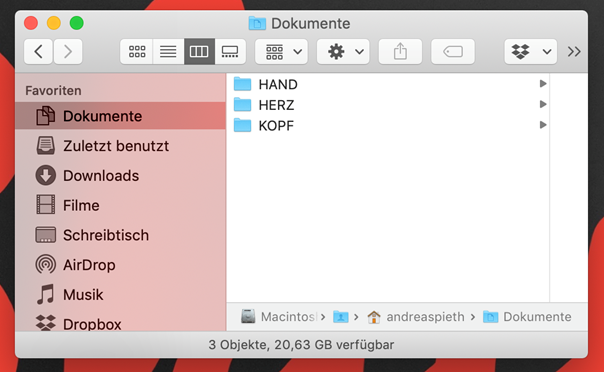The height and width of the screenshot is (372, 604).
Task: Click the Musik note icon
Action: (45, 294)
